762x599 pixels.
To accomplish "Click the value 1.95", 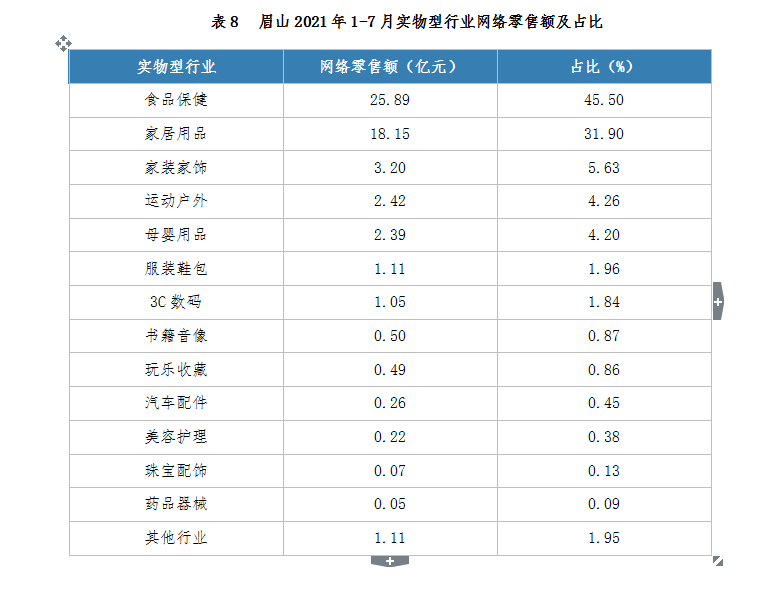I will (604, 538).
